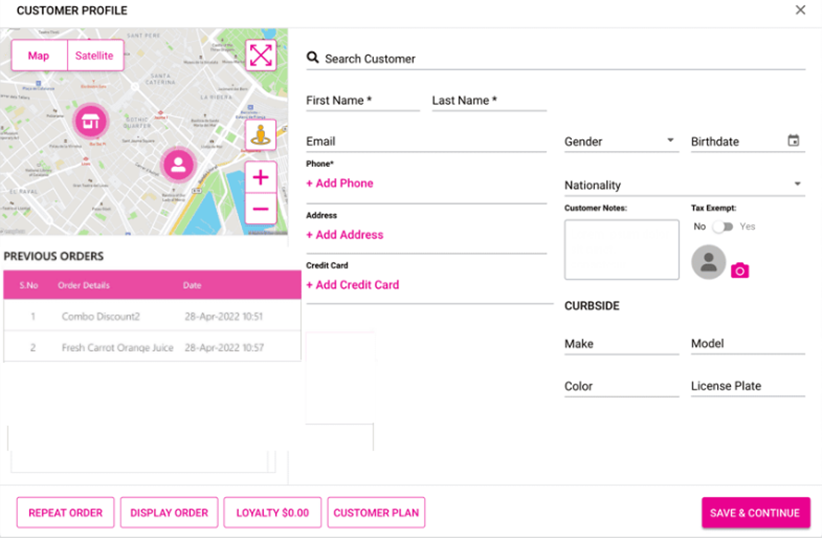Click the Add Credit Card link

click(x=353, y=285)
